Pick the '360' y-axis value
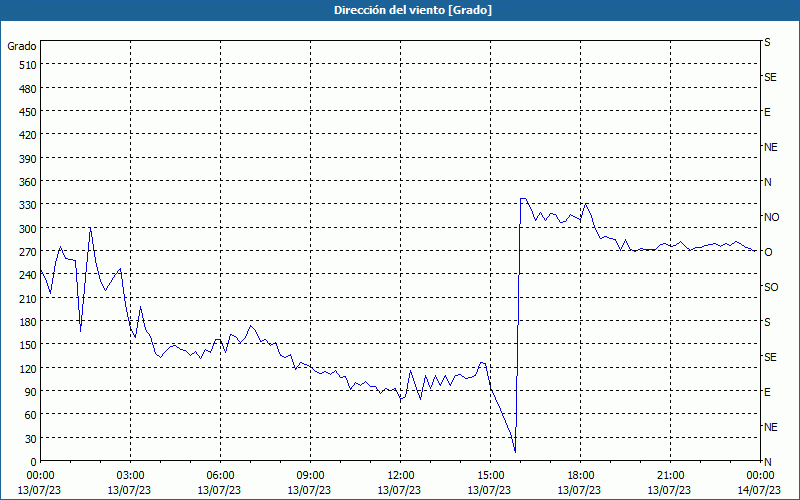800x500 pixels. tap(28, 182)
